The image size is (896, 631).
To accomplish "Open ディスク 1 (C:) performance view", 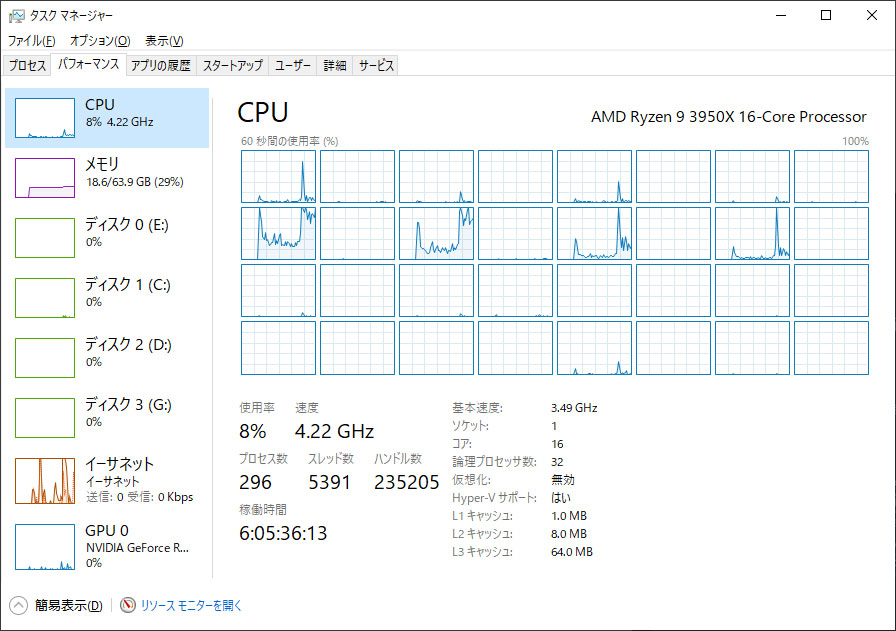I will click(107, 297).
